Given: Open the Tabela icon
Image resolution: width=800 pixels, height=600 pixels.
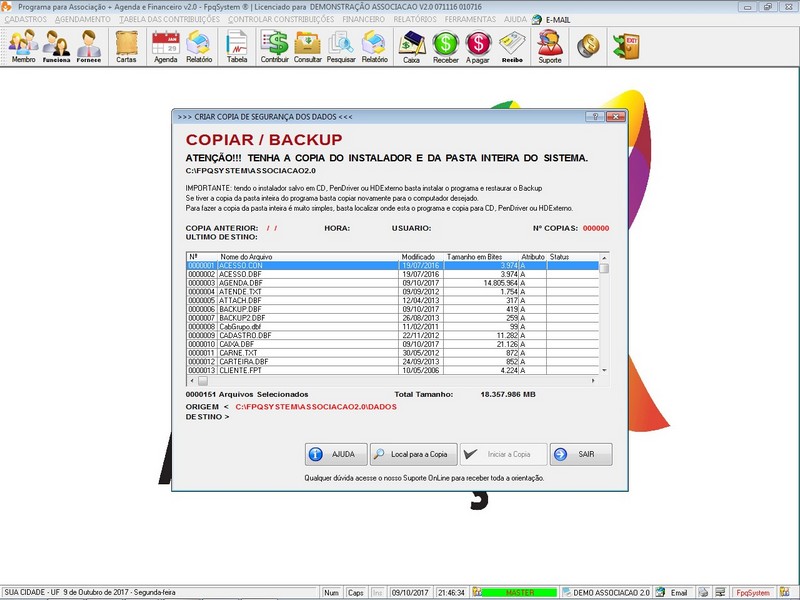Looking at the screenshot, I should (237, 46).
